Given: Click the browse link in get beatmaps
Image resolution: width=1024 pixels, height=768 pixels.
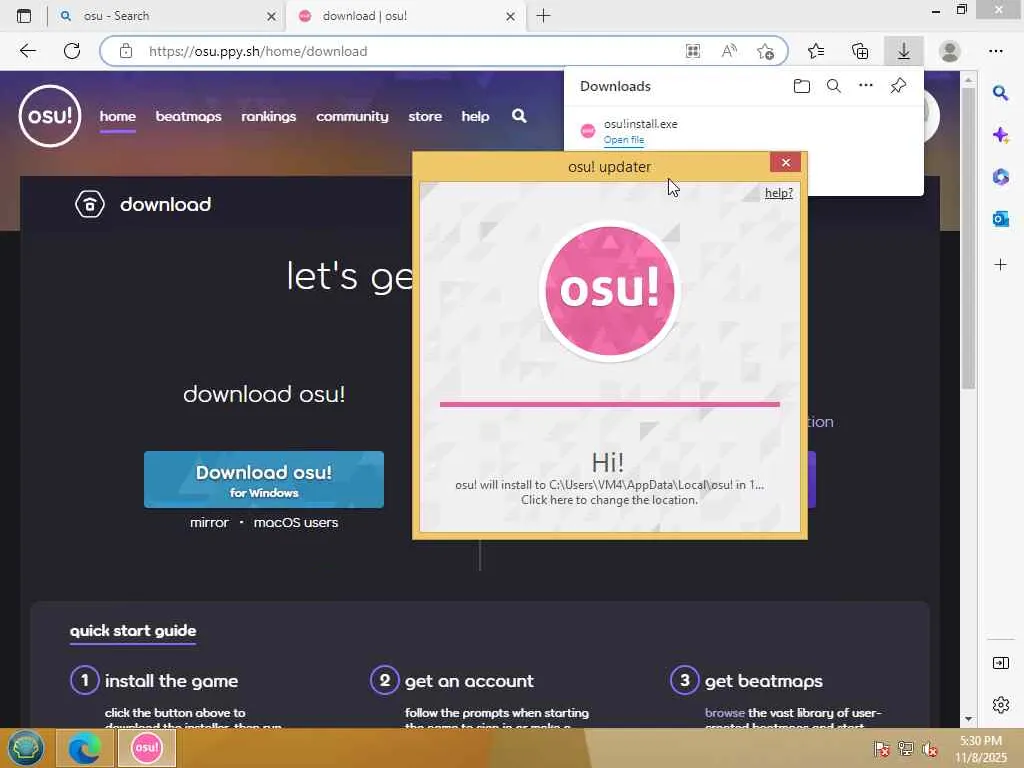Looking at the screenshot, I should [x=724, y=712].
